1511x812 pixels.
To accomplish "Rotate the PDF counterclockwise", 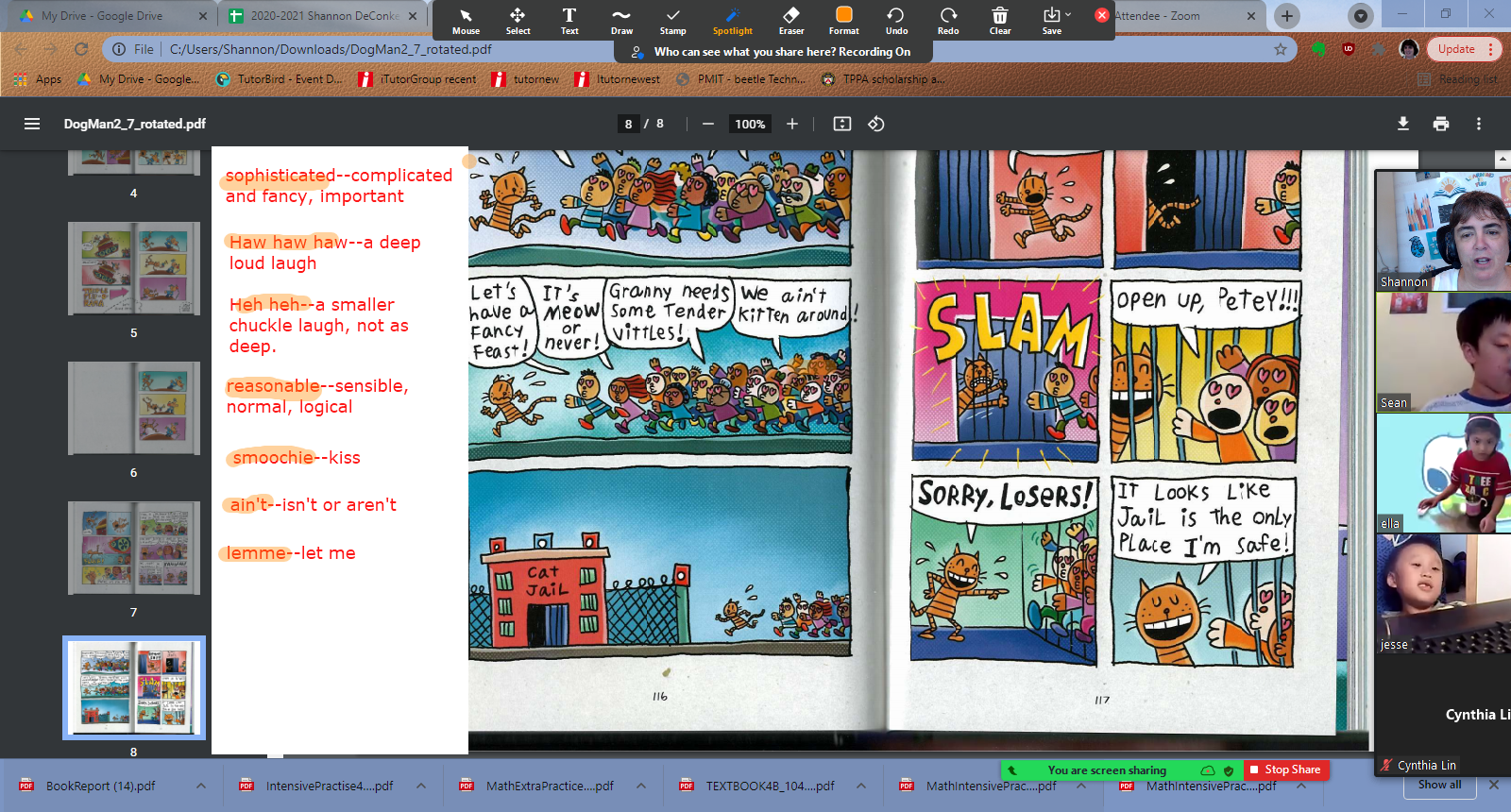I will pos(876,124).
